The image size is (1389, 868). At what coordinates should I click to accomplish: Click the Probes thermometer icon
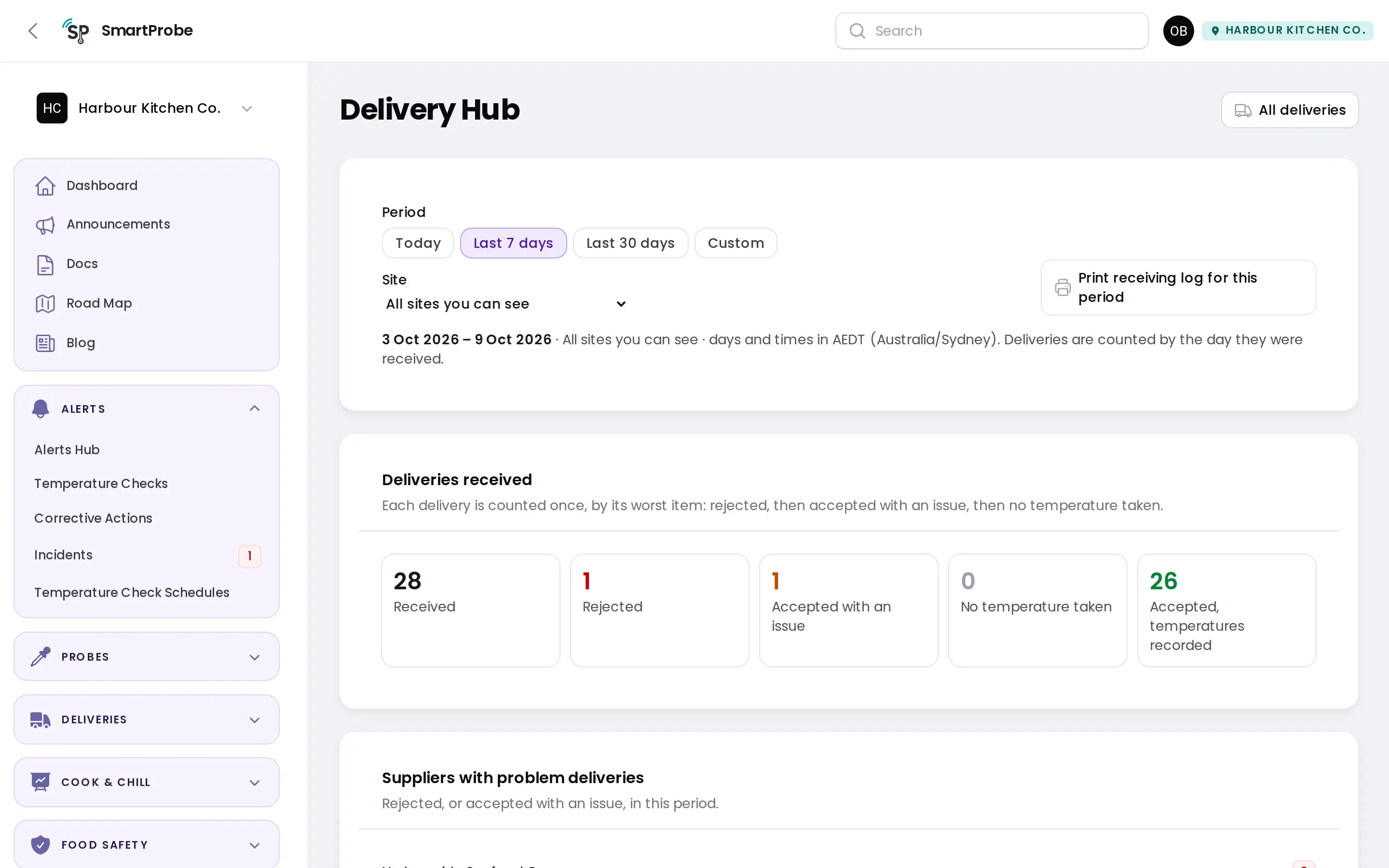[40, 657]
